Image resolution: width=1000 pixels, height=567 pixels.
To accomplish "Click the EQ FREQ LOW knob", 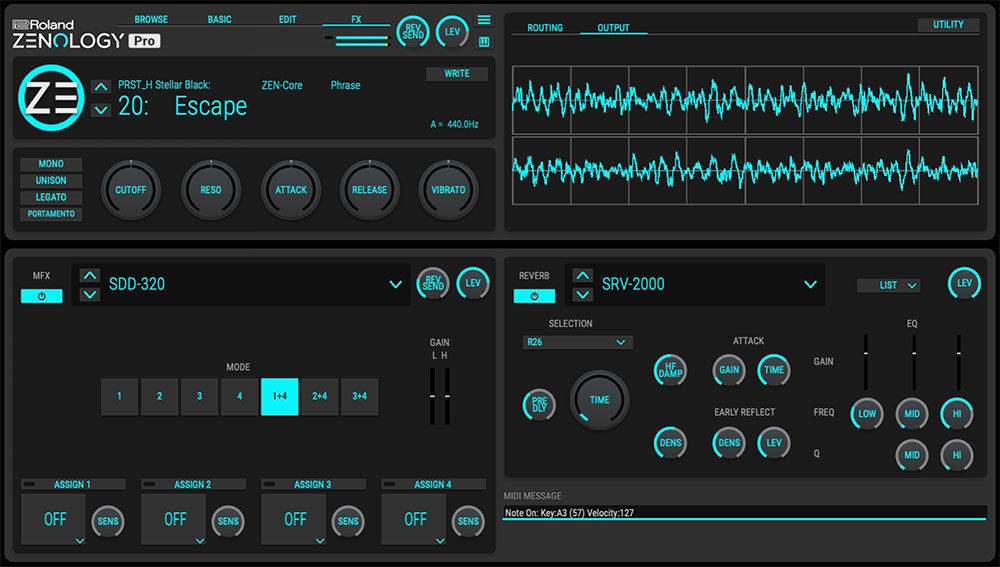I will point(867,414).
